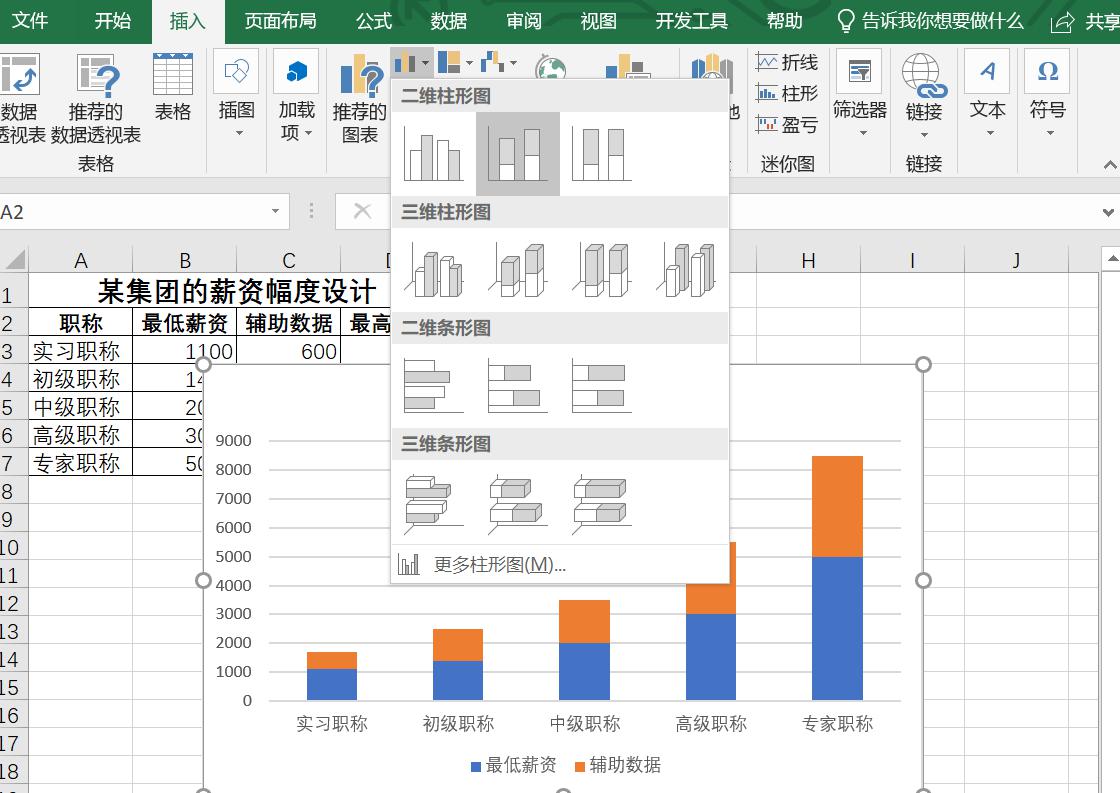Pick the 2D stacked bar chart
Image resolution: width=1120 pixels, height=793 pixels.
tap(518, 386)
